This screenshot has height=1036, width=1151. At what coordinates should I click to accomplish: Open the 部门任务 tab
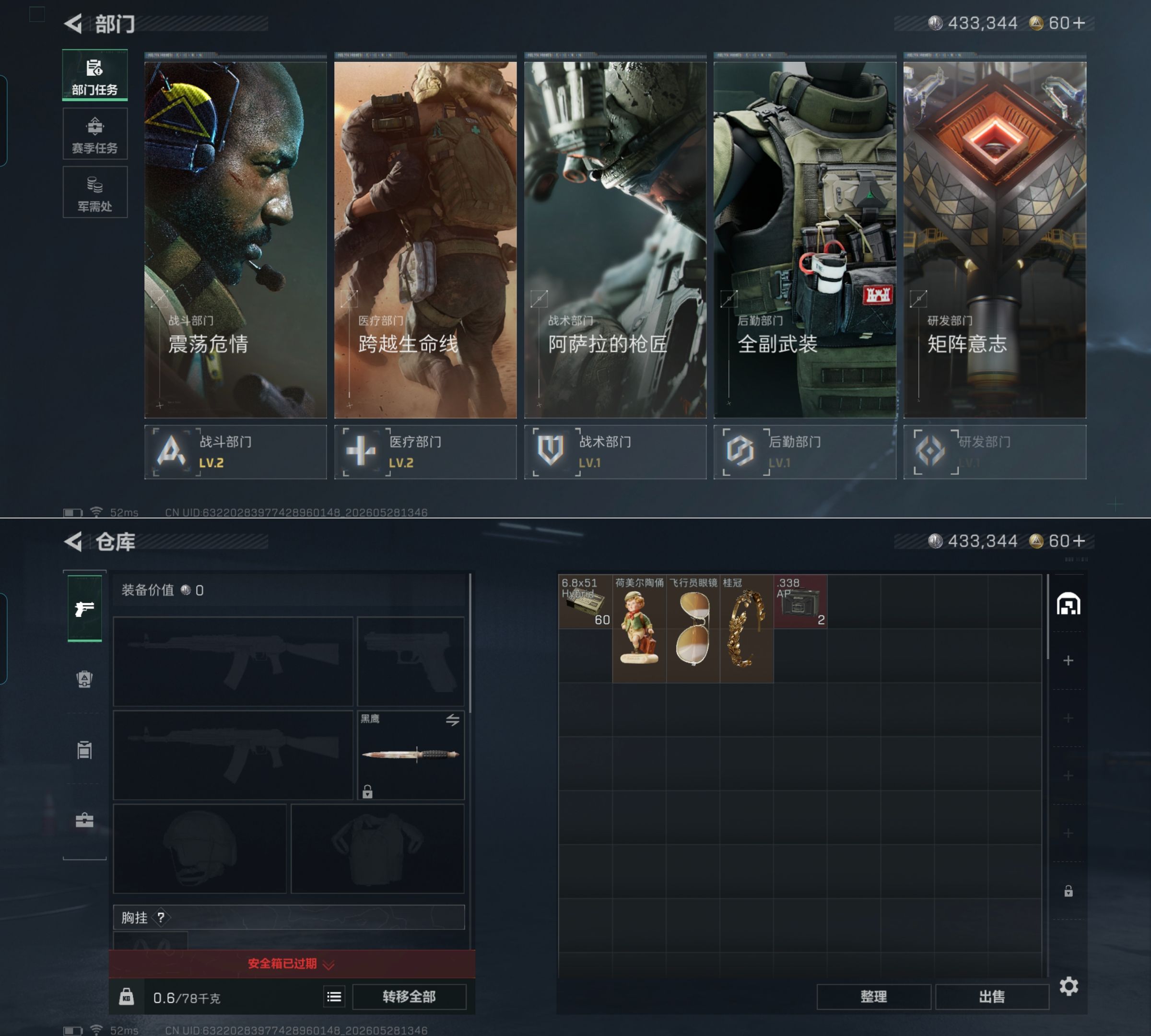[x=94, y=76]
